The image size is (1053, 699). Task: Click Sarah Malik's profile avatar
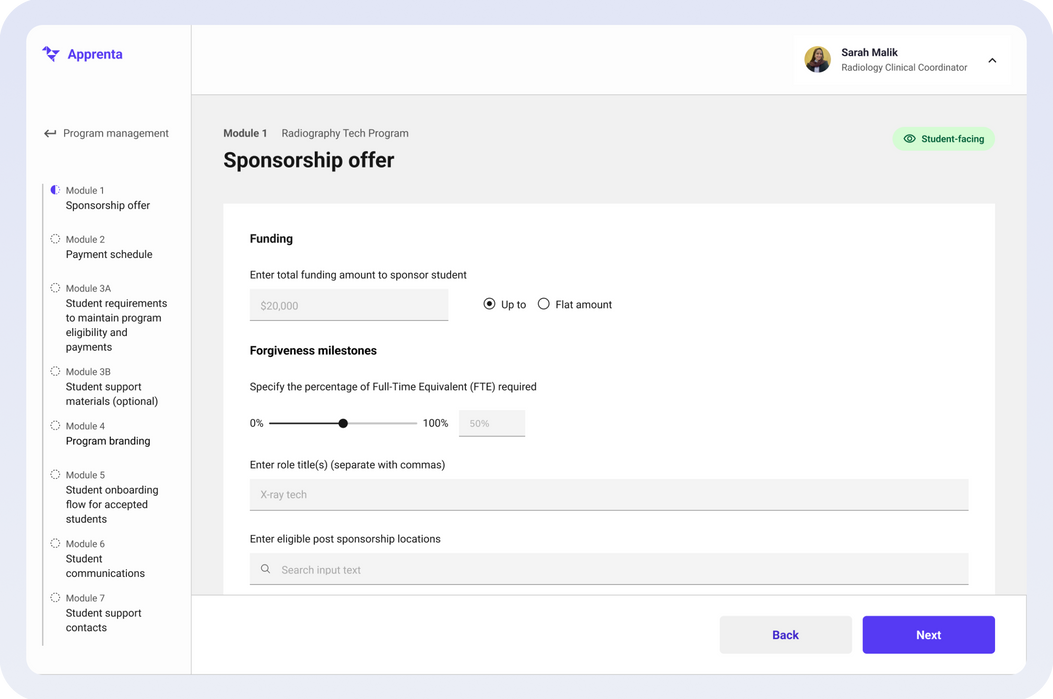point(817,60)
